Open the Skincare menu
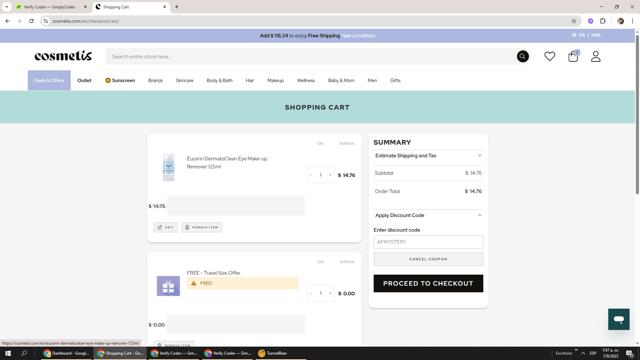 184,80
